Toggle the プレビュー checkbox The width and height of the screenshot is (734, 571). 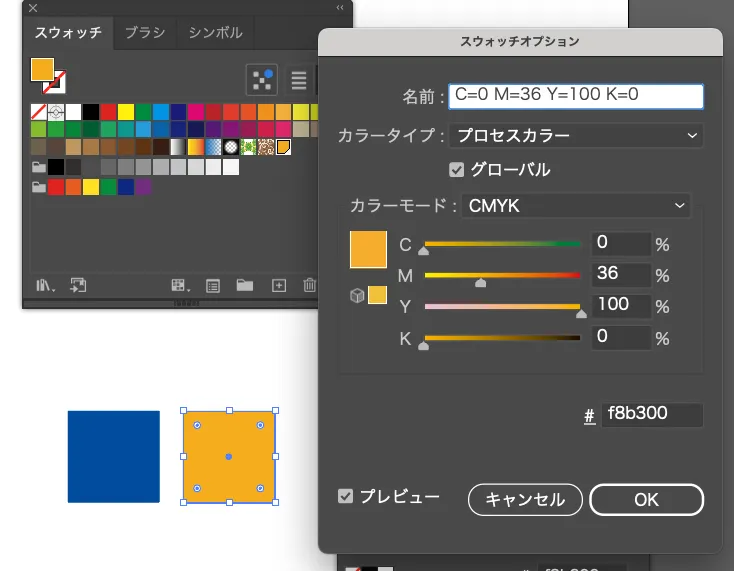345,496
